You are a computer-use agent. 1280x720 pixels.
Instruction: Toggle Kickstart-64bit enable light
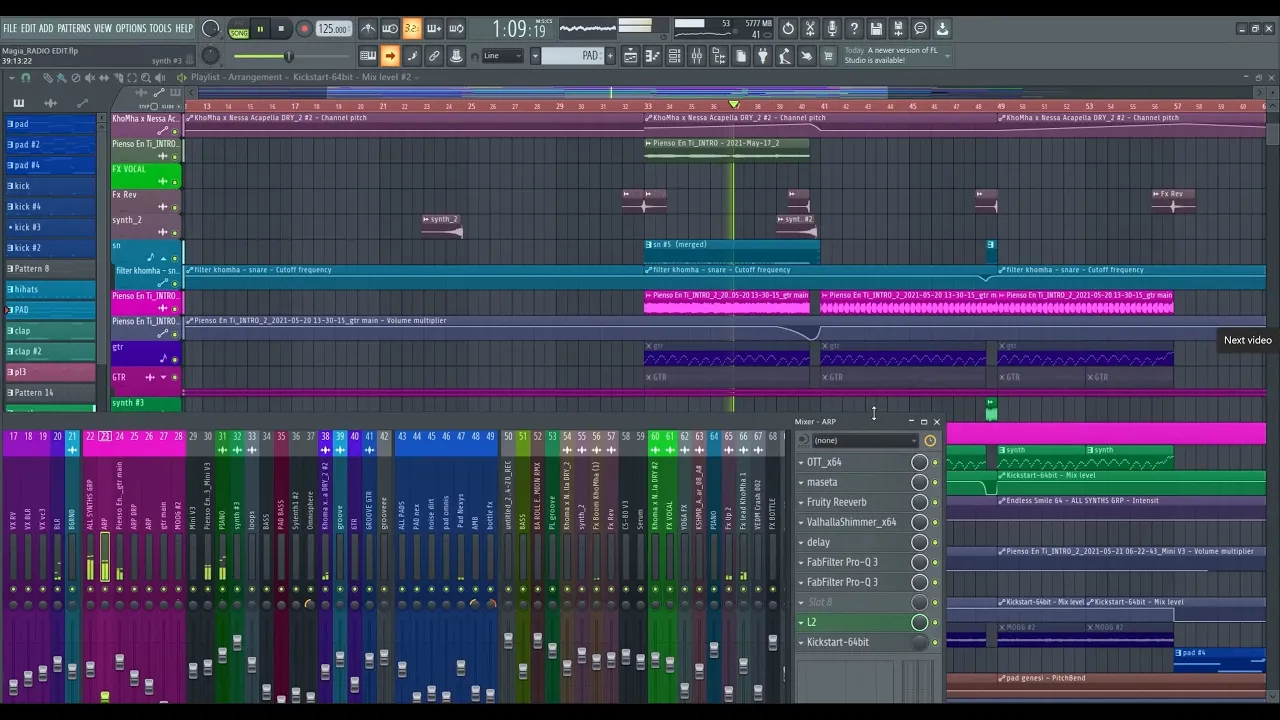coord(936,642)
